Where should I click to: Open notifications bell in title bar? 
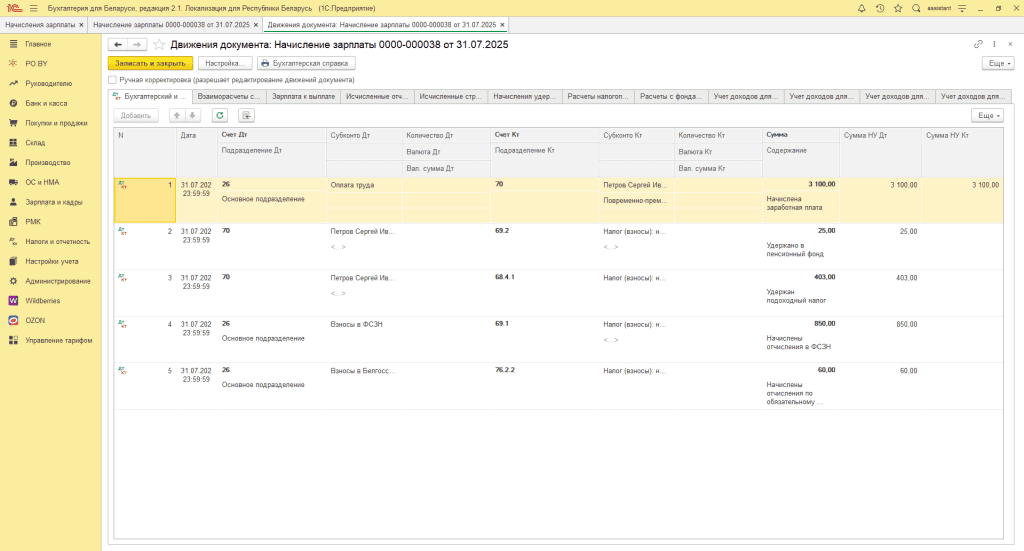[x=862, y=8]
